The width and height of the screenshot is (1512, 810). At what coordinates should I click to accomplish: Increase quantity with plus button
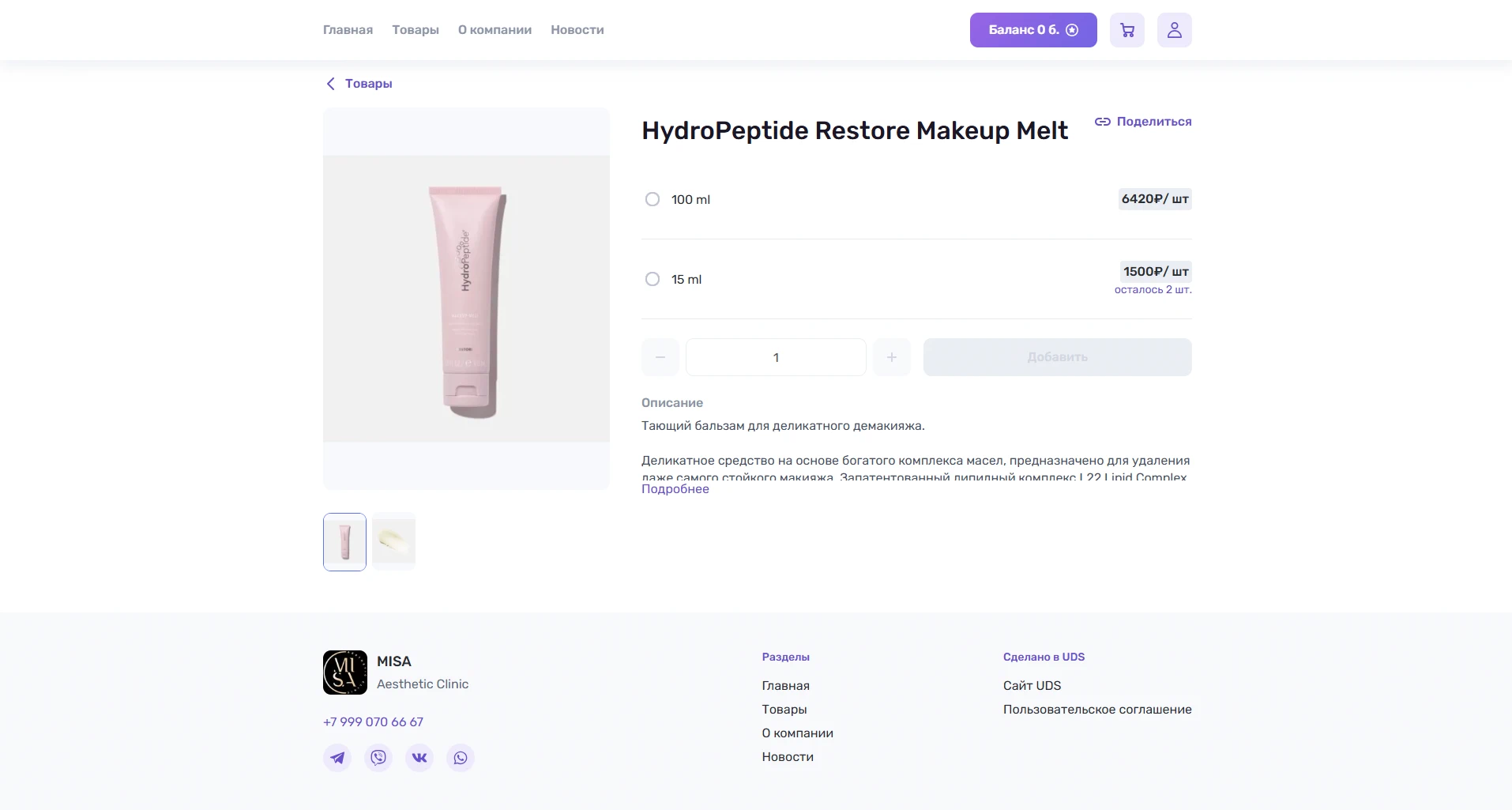(x=892, y=357)
